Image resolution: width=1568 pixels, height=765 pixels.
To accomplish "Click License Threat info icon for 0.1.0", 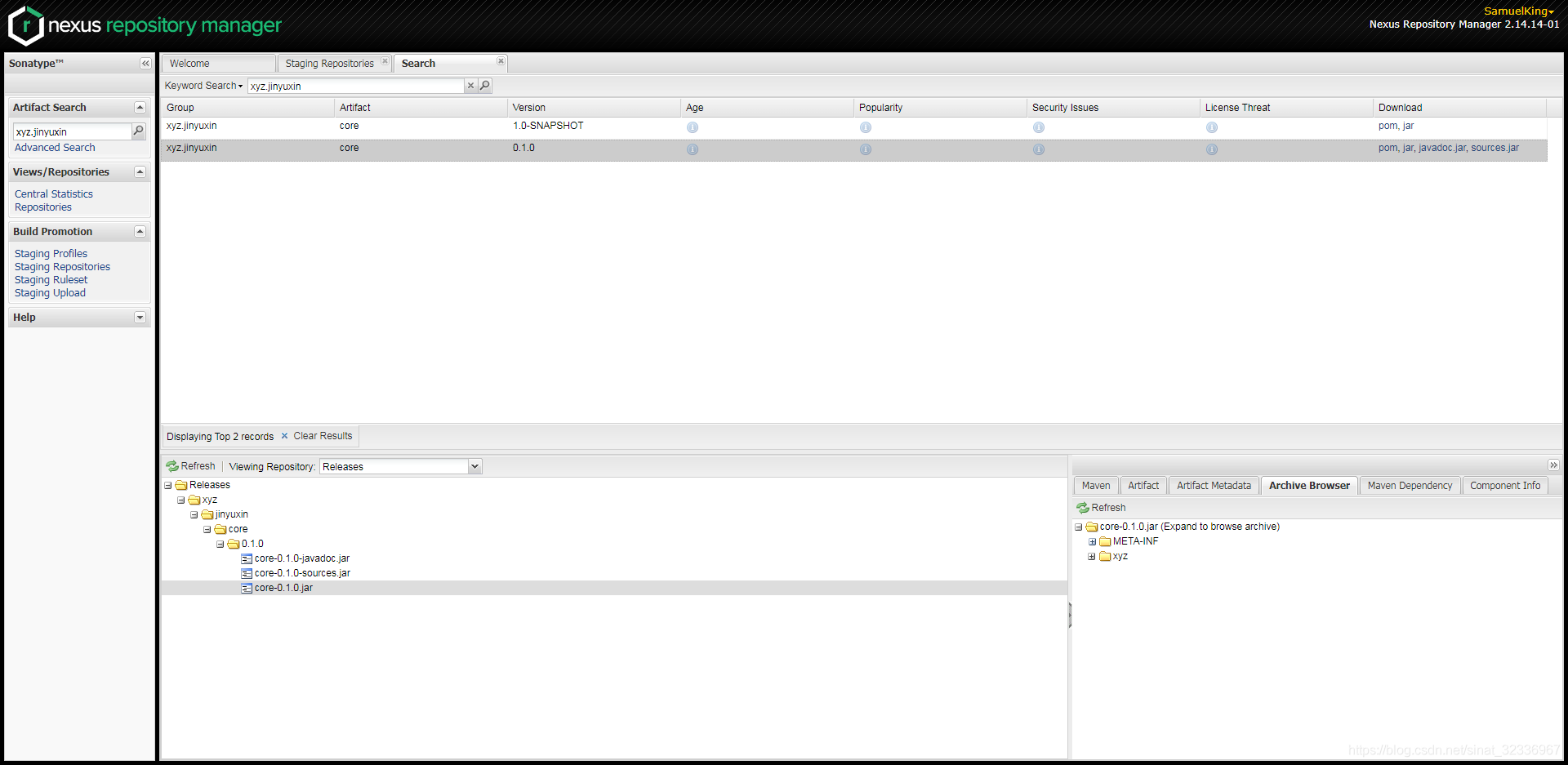I will click(1212, 149).
